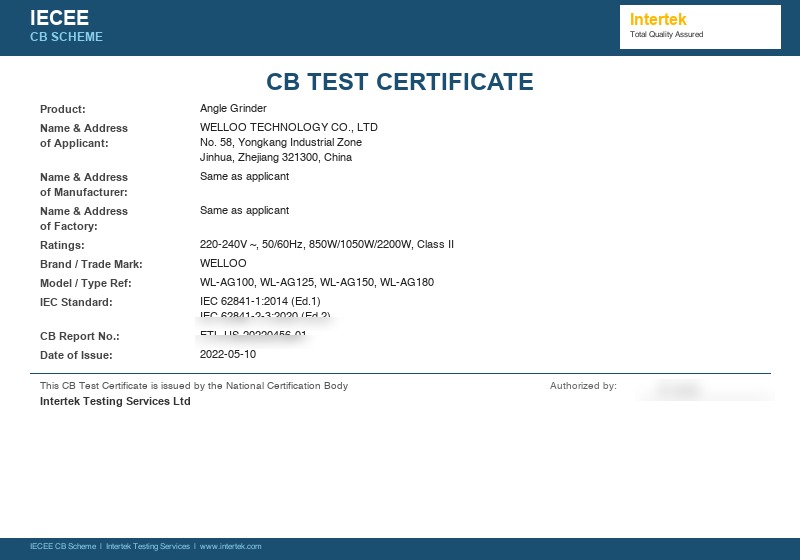Click Intertek Testing Services Ltd text
The height and width of the screenshot is (560, 800).
pyautogui.click(x=115, y=401)
